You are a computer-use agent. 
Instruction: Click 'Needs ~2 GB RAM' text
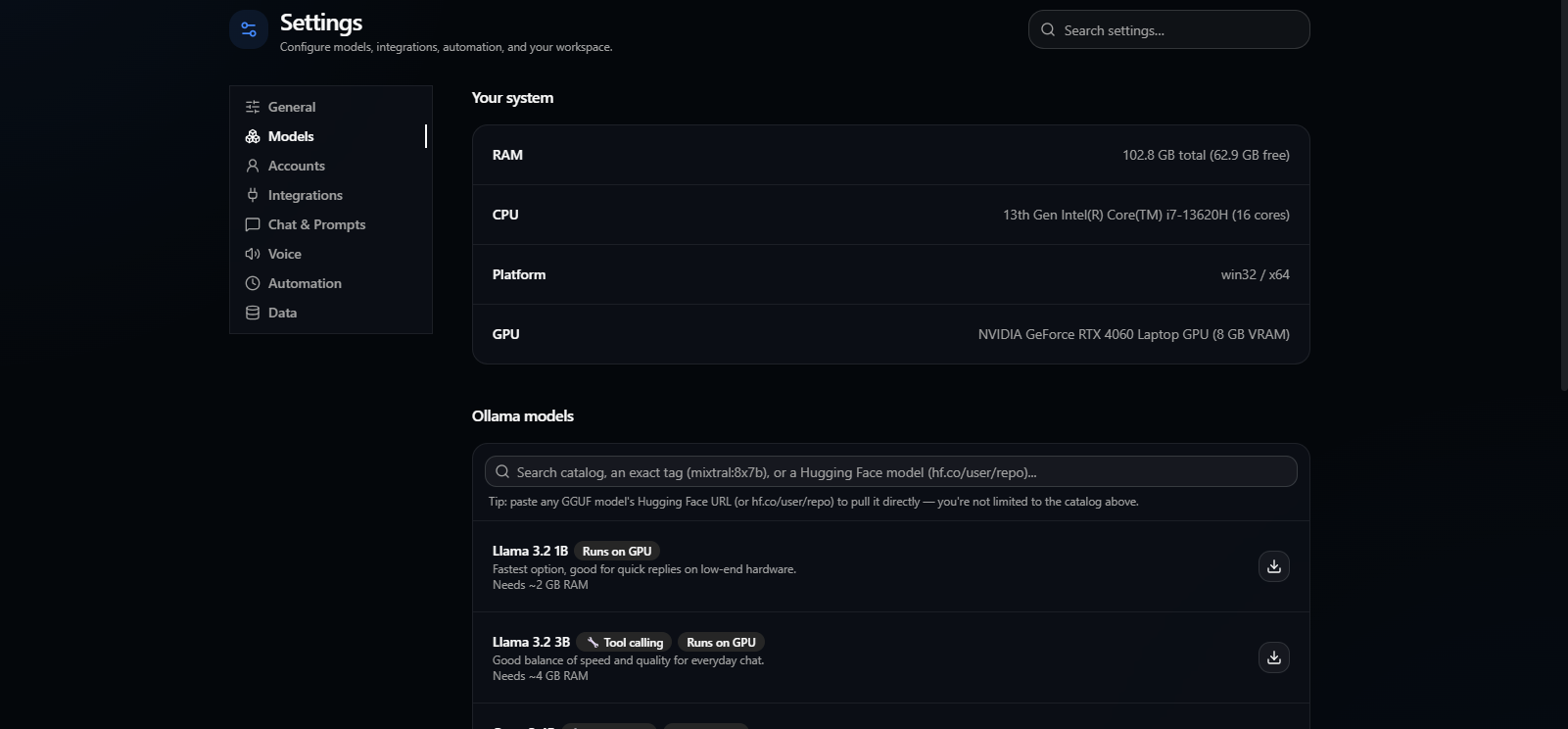(541, 585)
